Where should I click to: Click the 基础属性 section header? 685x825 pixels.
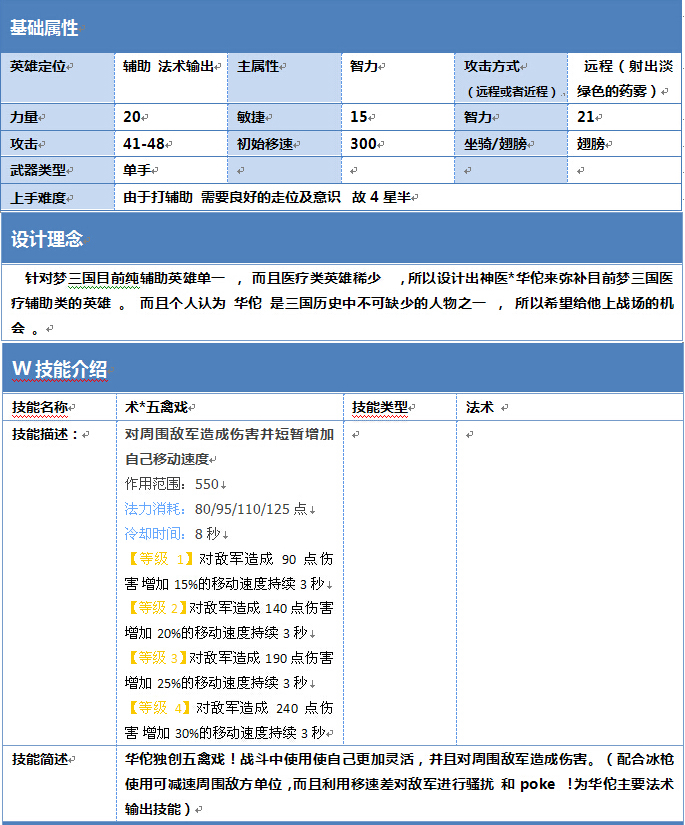44,29
